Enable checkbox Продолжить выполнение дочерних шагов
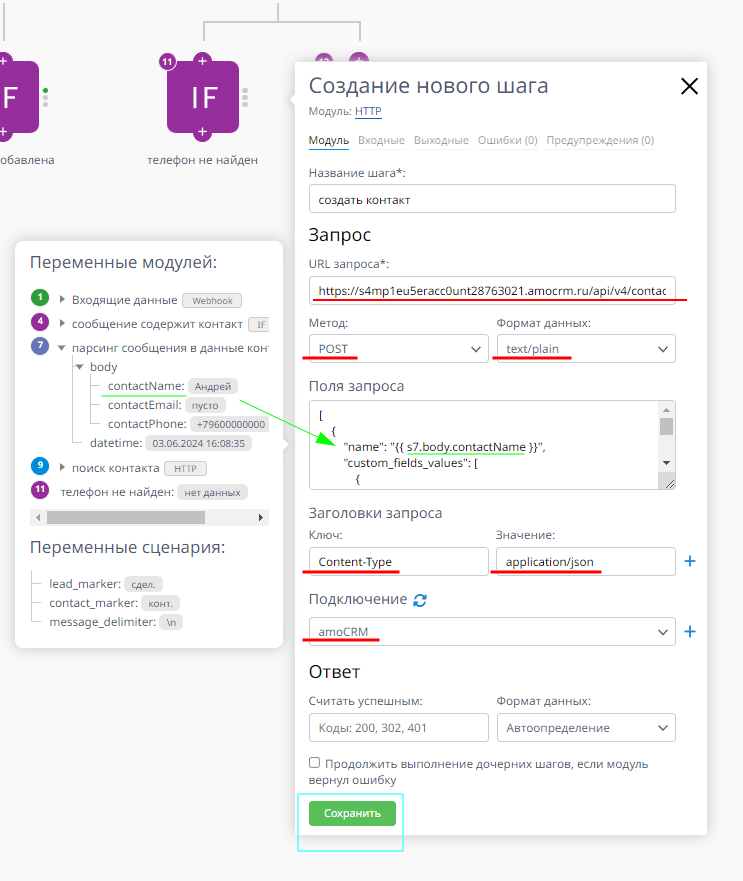Image resolution: width=743 pixels, height=881 pixels. point(313,762)
